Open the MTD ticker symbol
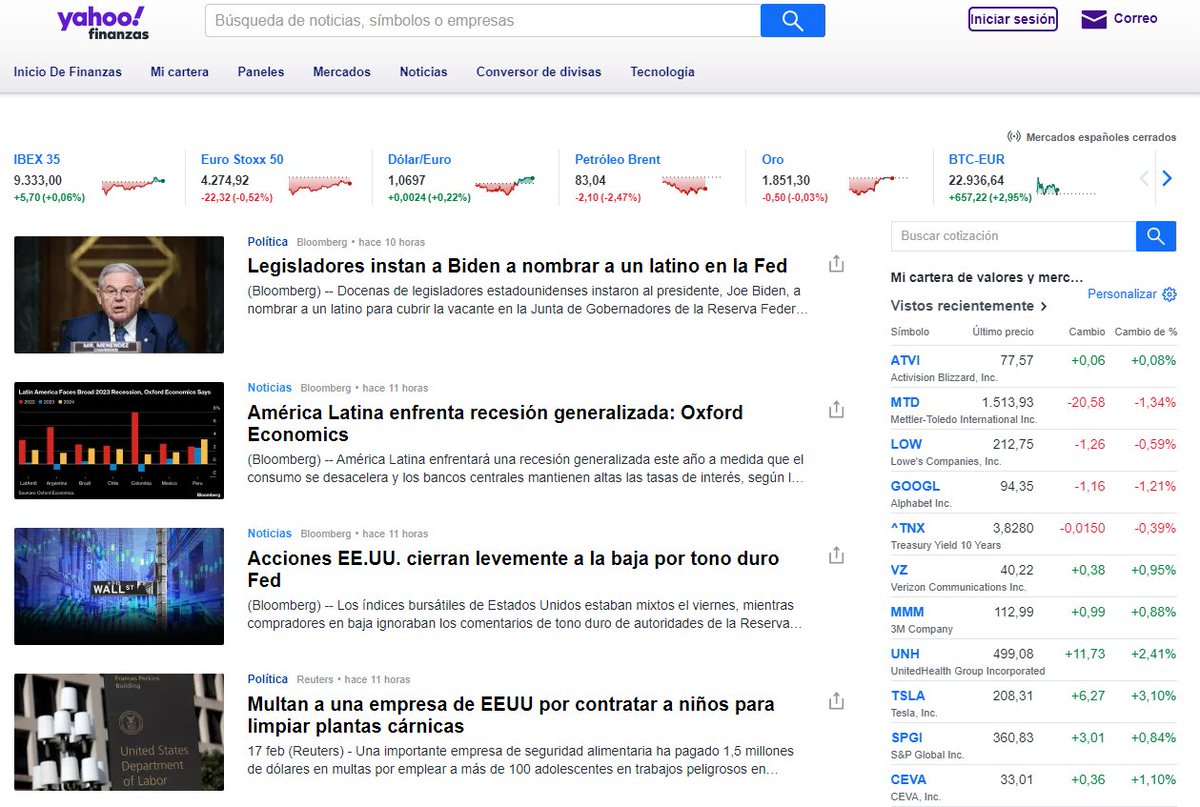Image resolution: width=1200 pixels, height=807 pixels. tap(905, 402)
